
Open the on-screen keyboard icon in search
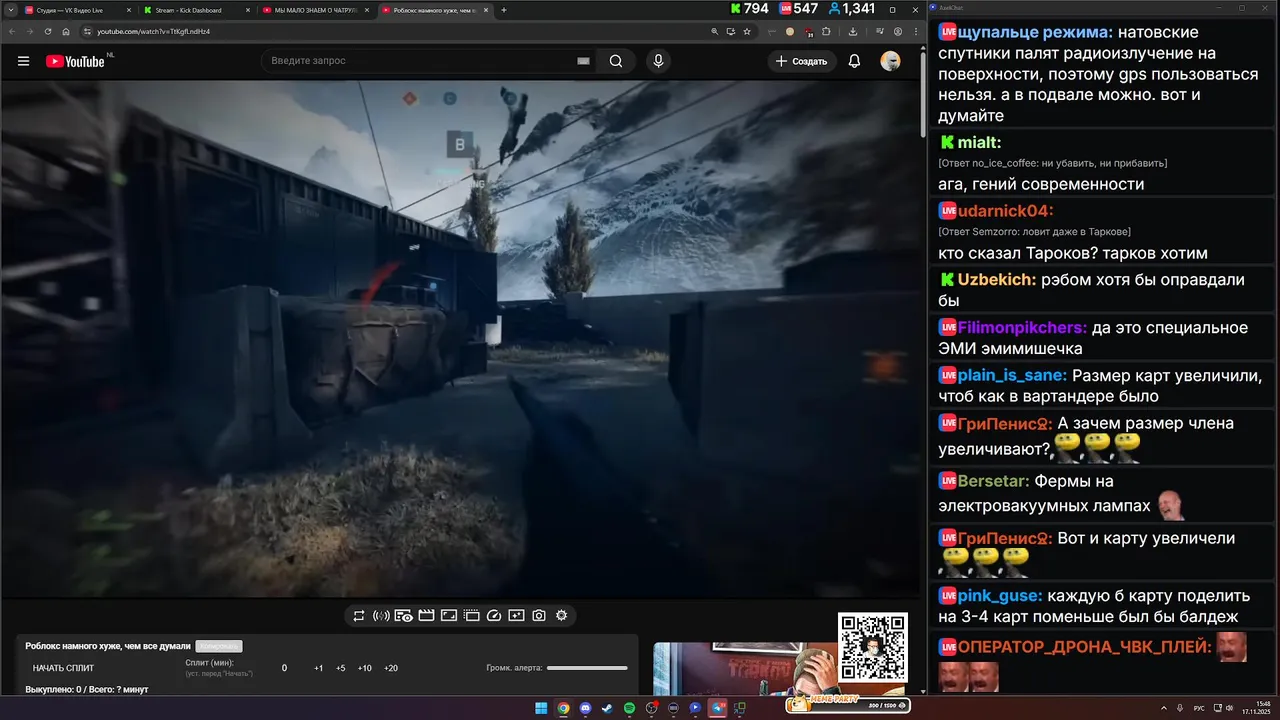point(583,61)
